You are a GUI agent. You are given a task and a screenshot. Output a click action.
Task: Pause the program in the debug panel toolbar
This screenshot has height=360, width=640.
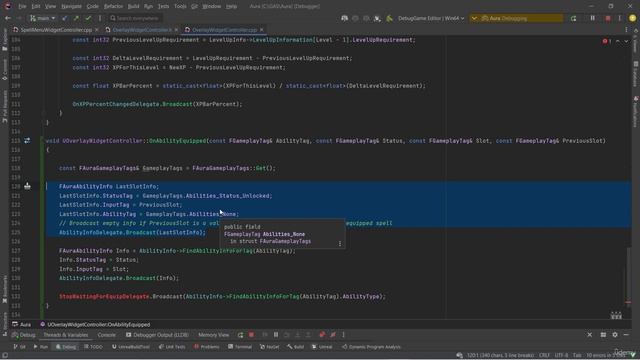point(276,335)
